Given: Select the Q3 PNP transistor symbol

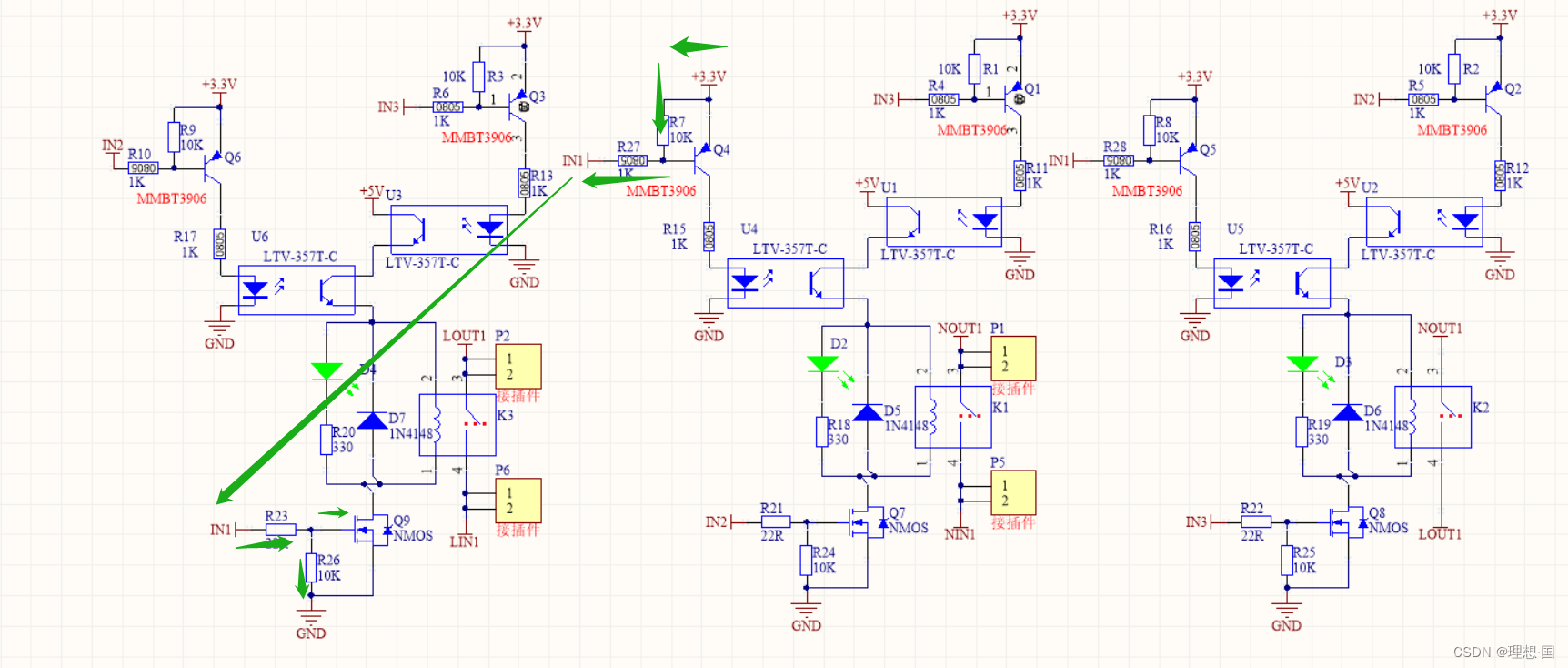Looking at the screenshot, I should pos(516,106).
